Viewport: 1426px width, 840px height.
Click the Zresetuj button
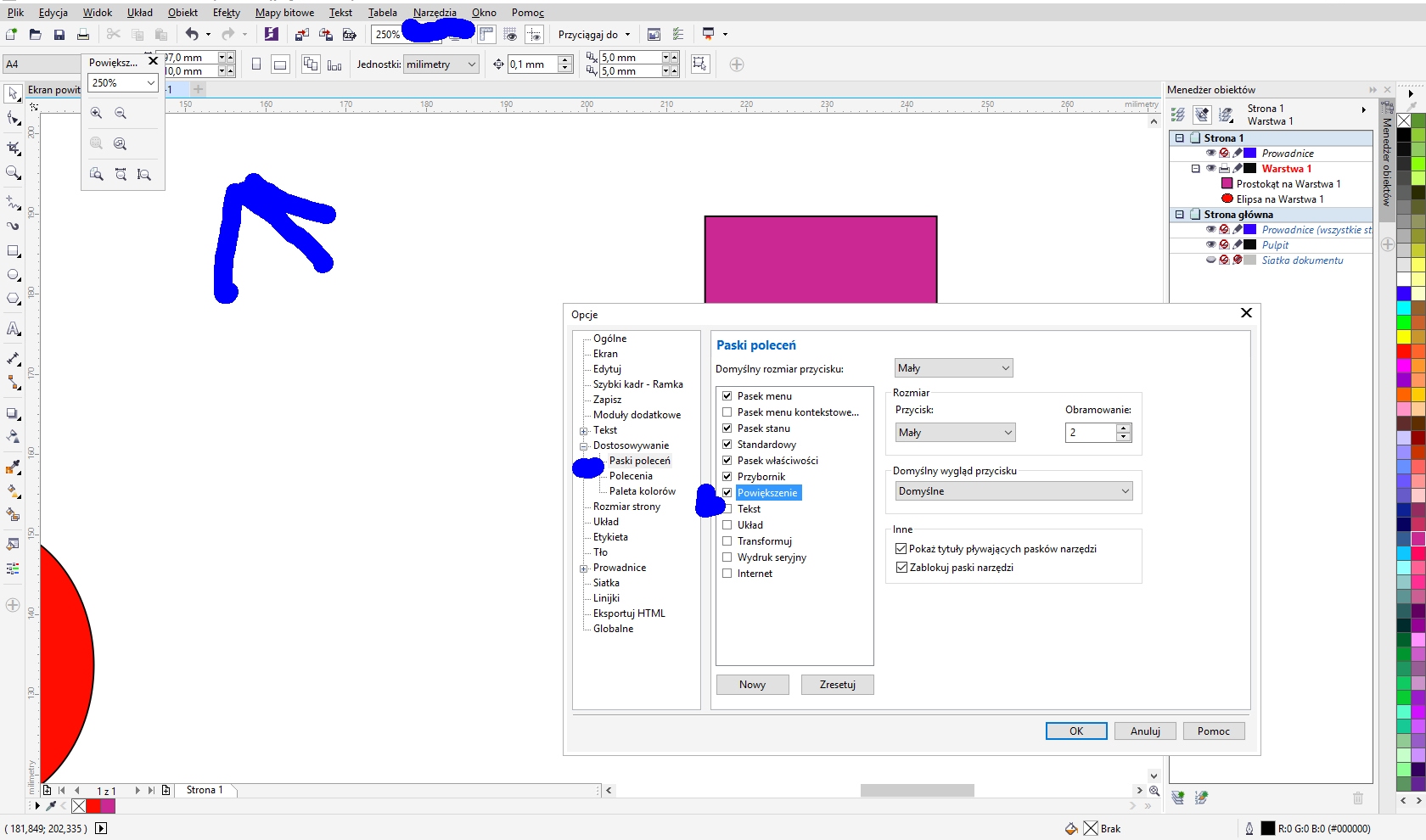tap(837, 685)
